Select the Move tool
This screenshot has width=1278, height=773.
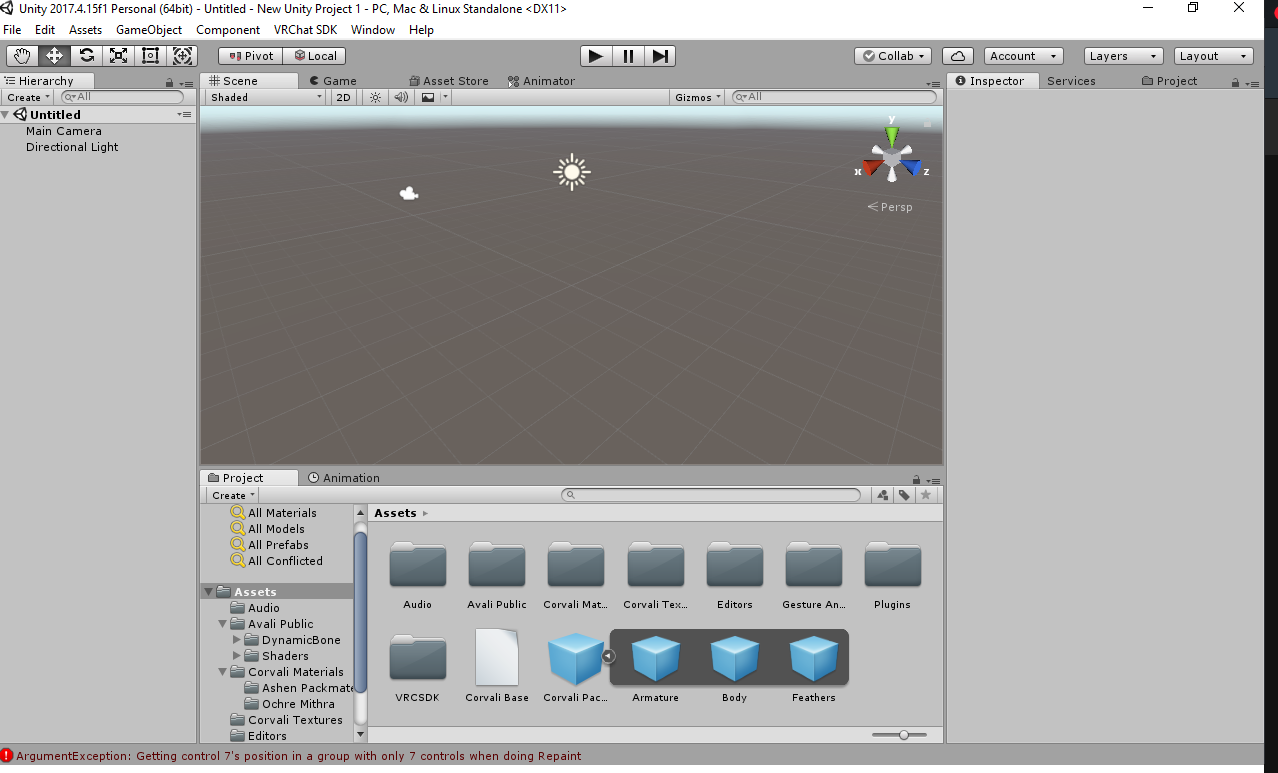pos(54,56)
